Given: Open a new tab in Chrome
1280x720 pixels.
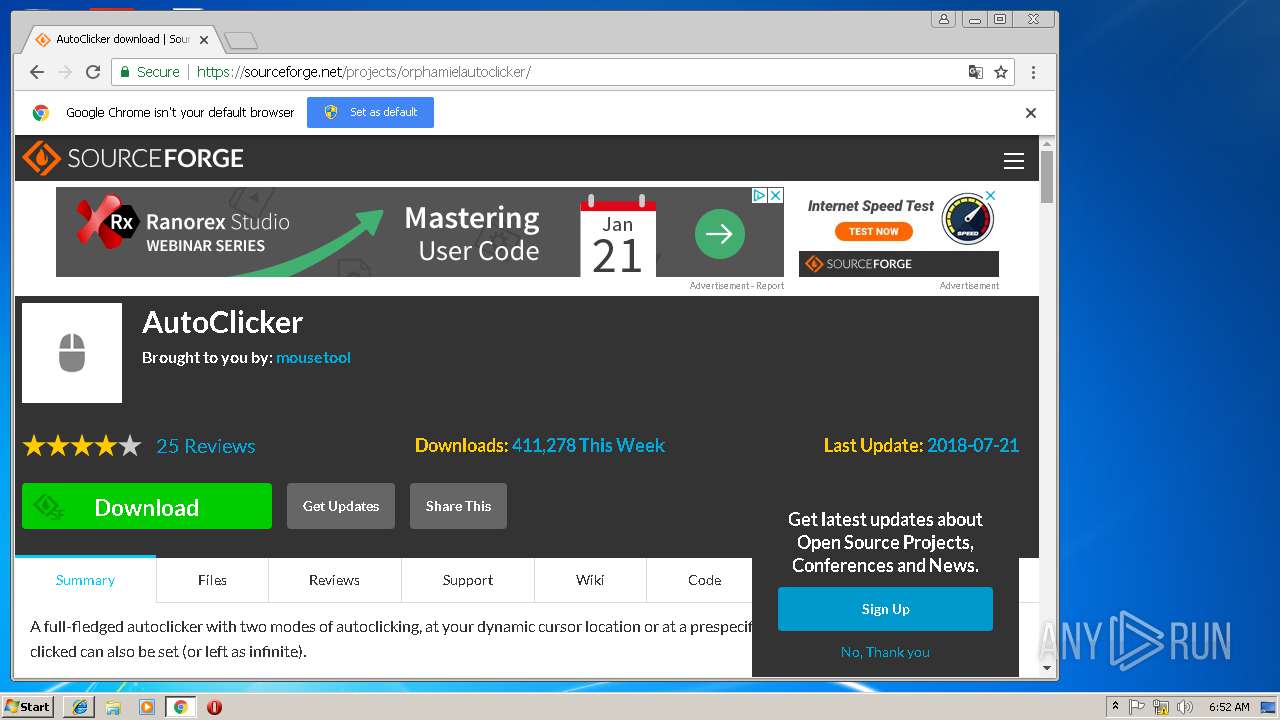Looking at the screenshot, I should pos(240,40).
